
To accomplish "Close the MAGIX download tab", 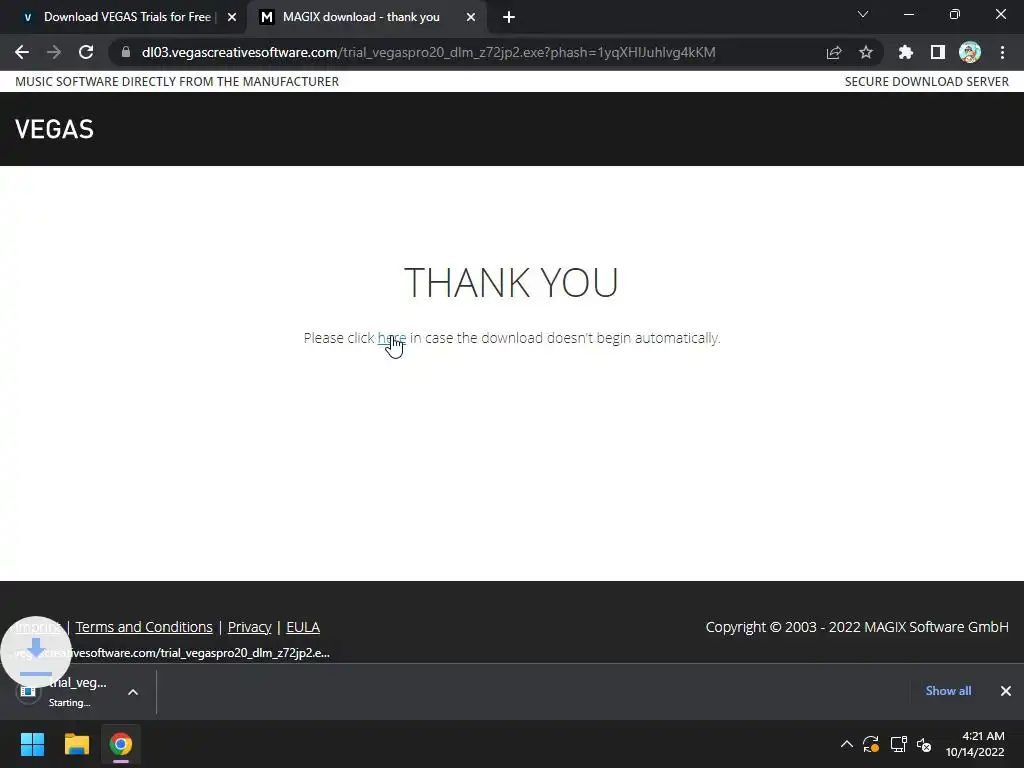I will (x=471, y=18).
